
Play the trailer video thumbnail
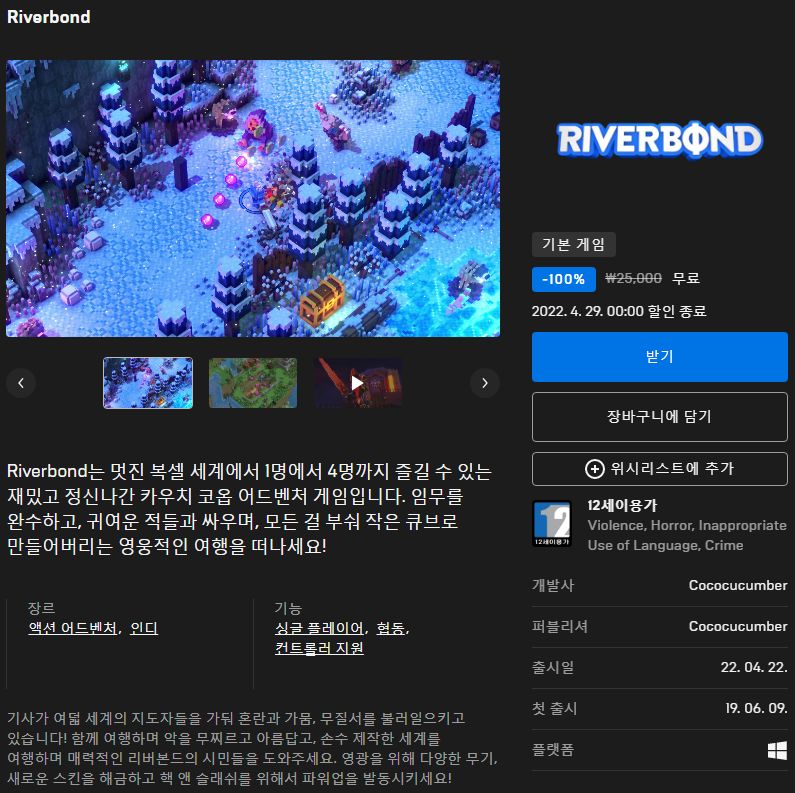(358, 383)
